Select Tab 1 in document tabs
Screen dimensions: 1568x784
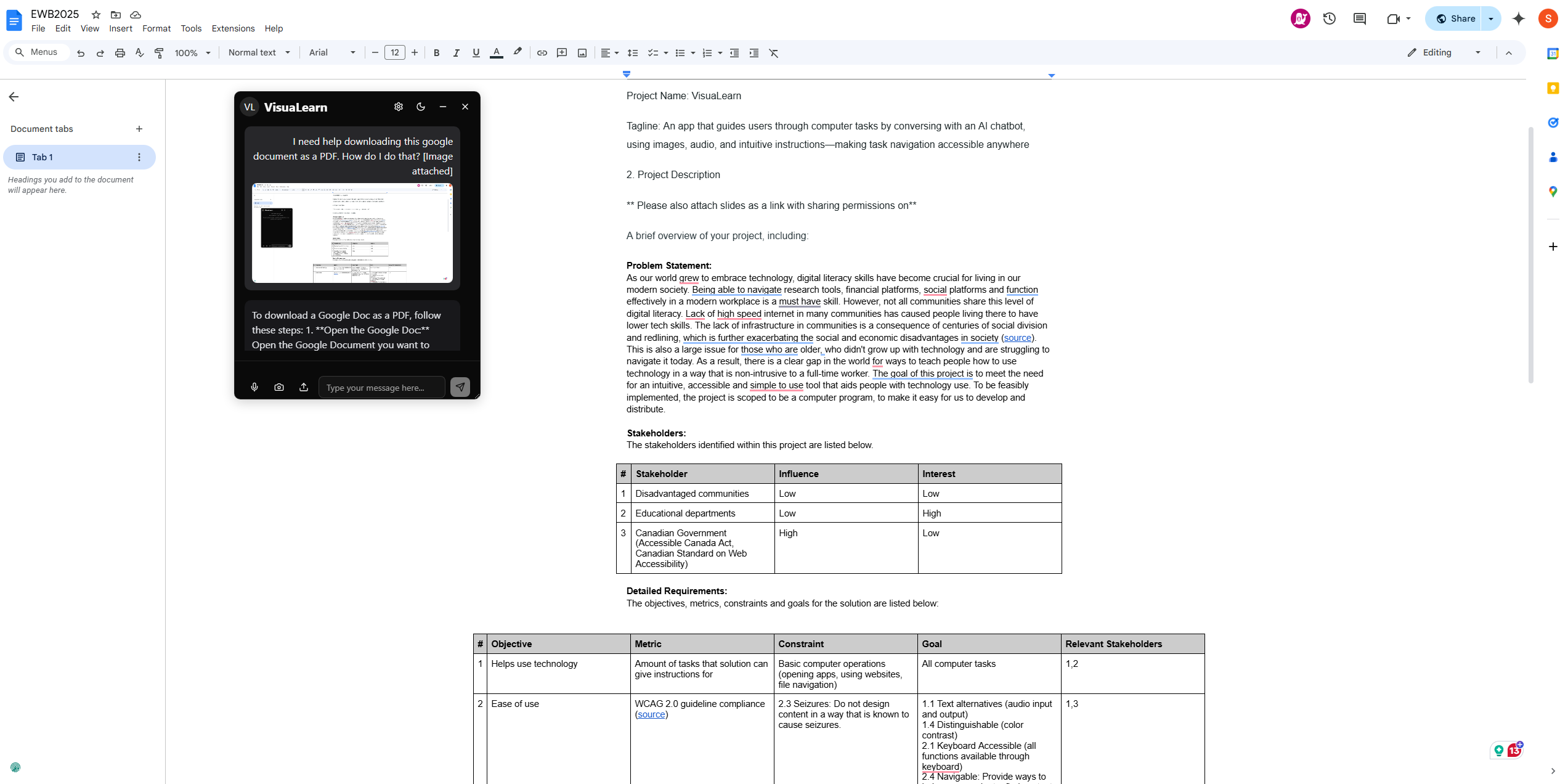(x=43, y=157)
